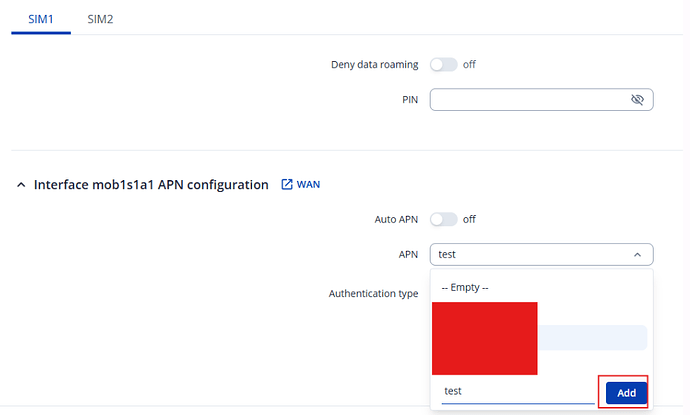
Task: Open the APN dropdown showing test
Action: click(530, 254)
